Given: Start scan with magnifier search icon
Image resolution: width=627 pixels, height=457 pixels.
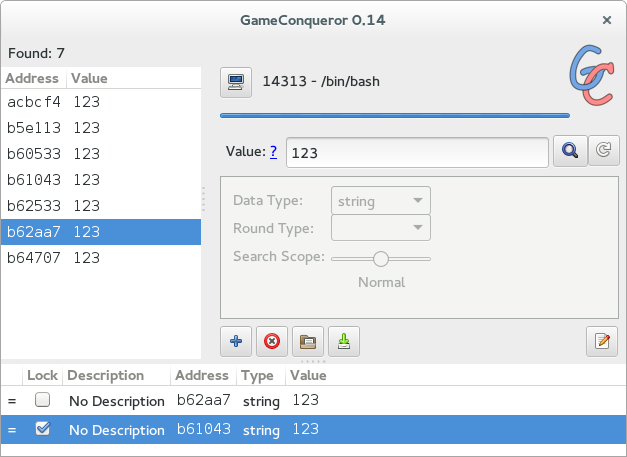Looking at the screenshot, I should (570, 151).
